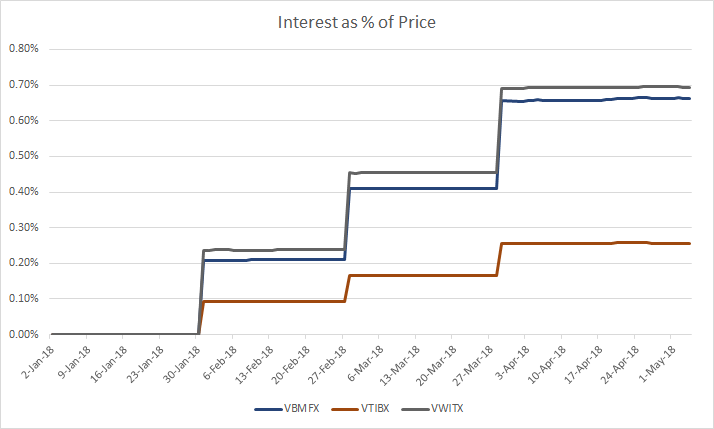This screenshot has width=714, height=429.
Task: Click the 0.30% y-axis label
Action: (x=24, y=227)
